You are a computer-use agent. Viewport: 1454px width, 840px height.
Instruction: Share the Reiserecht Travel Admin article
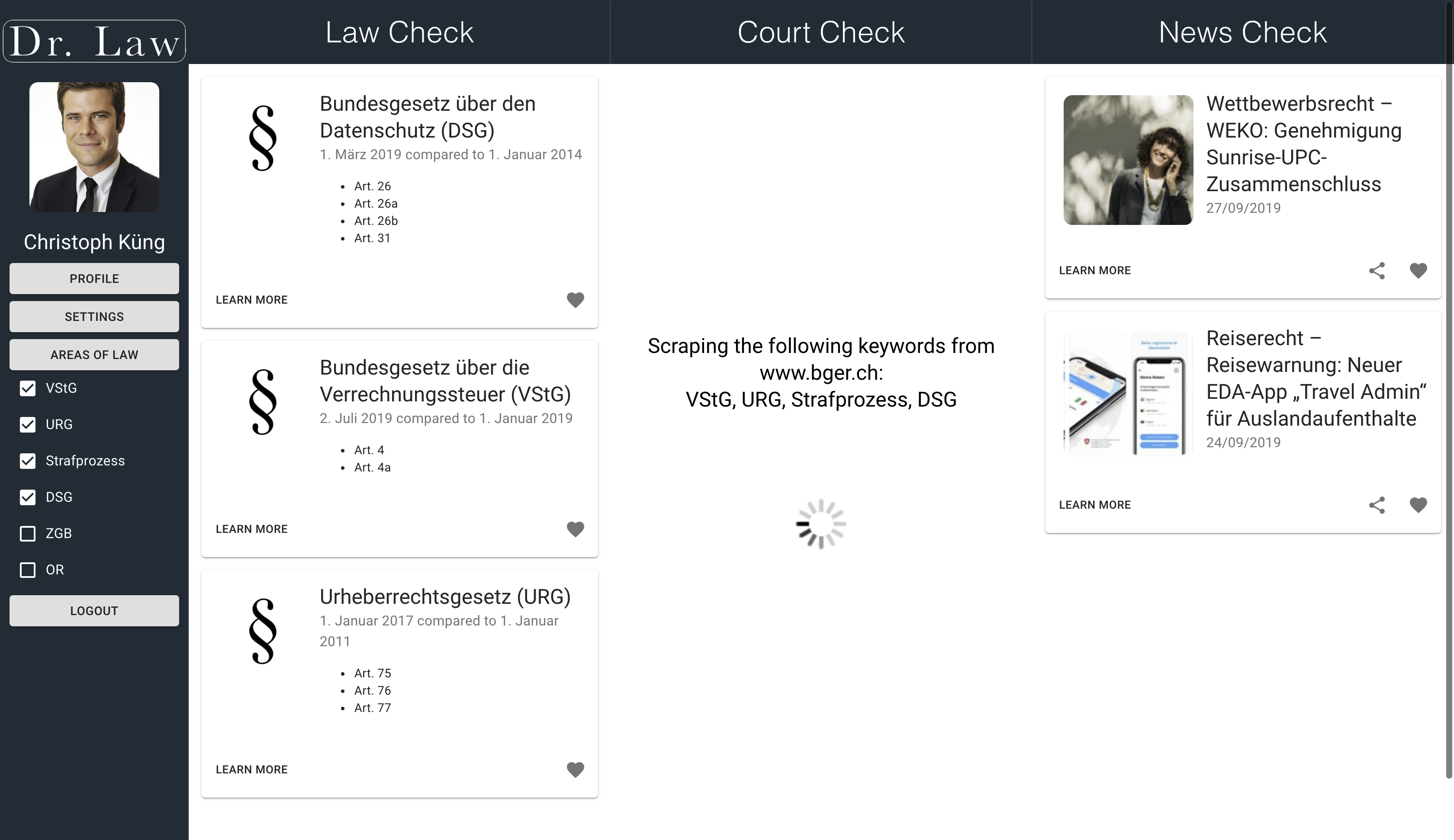coord(1377,505)
